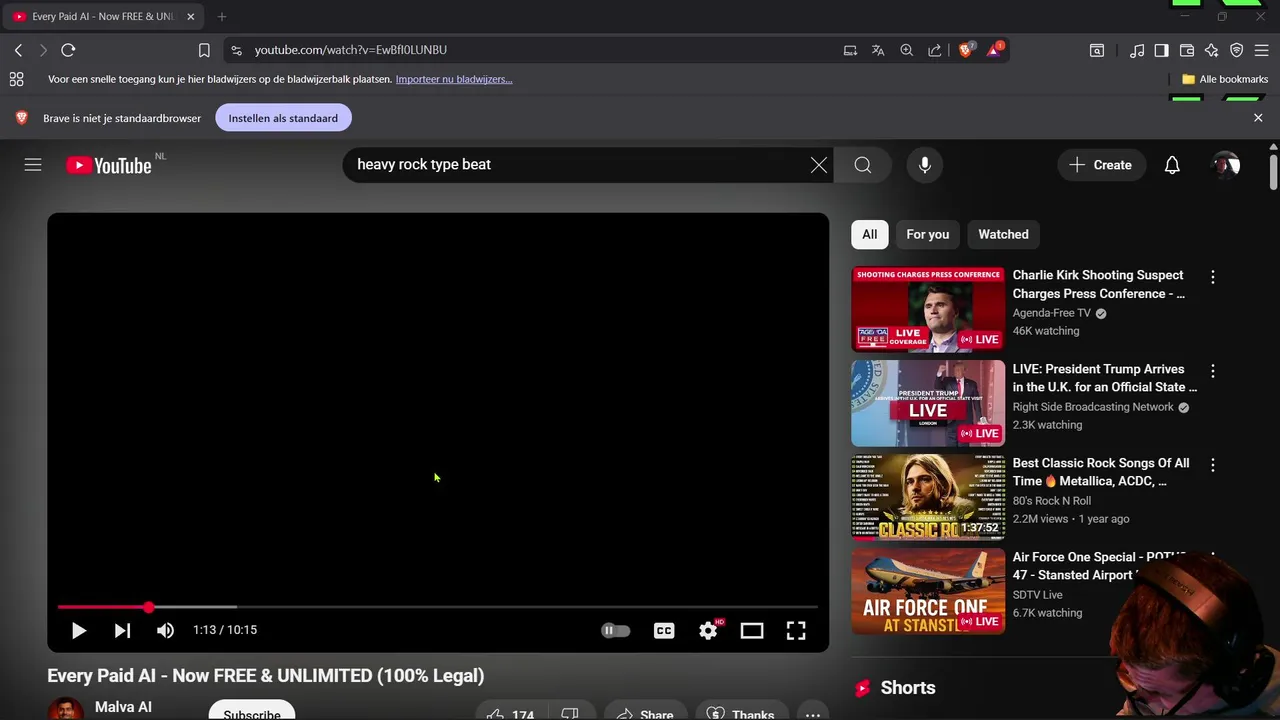Click the Create button
The width and height of the screenshot is (1280, 720).
coord(1100,165)
